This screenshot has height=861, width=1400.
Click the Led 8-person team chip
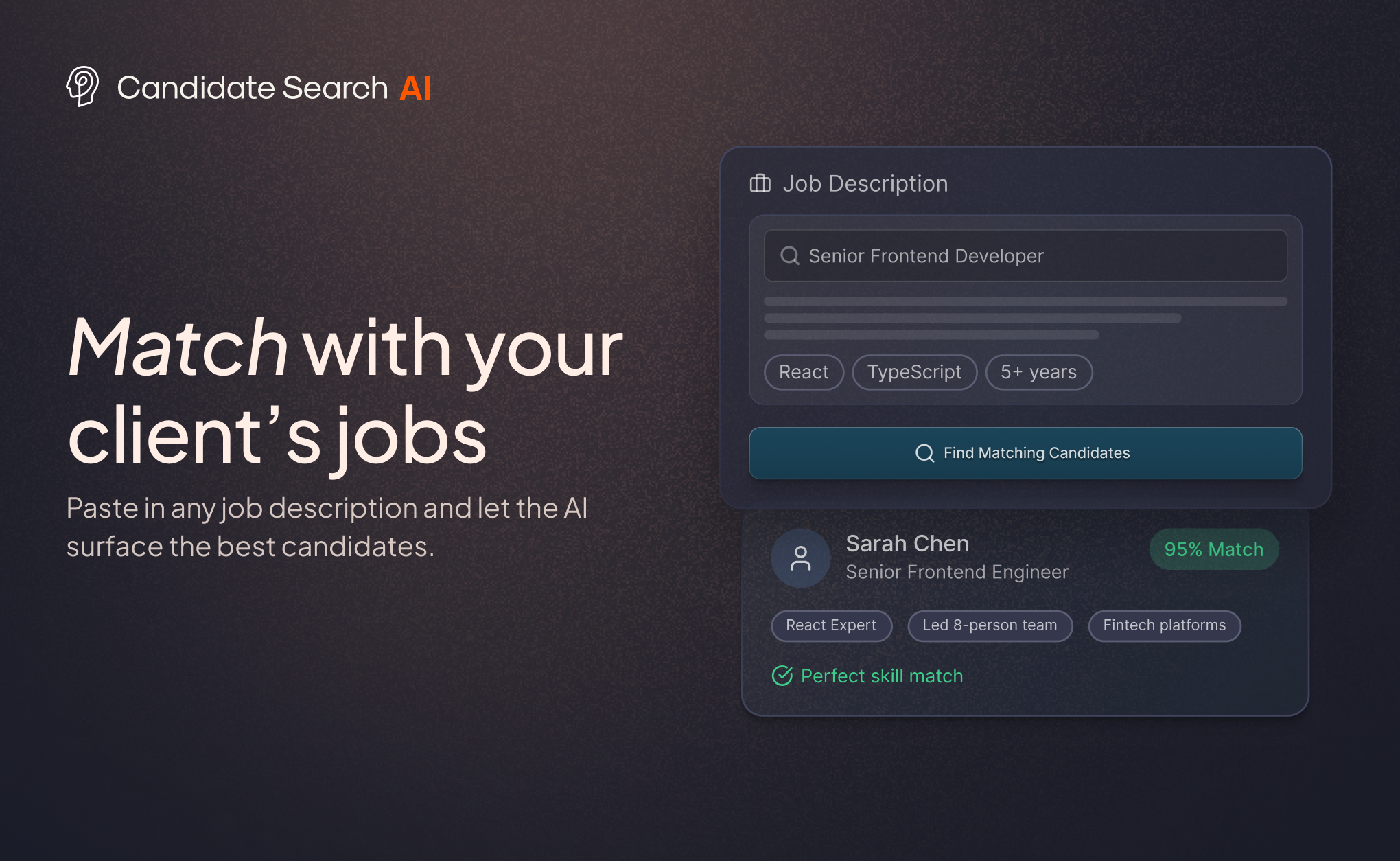click(x=990, y=625)
